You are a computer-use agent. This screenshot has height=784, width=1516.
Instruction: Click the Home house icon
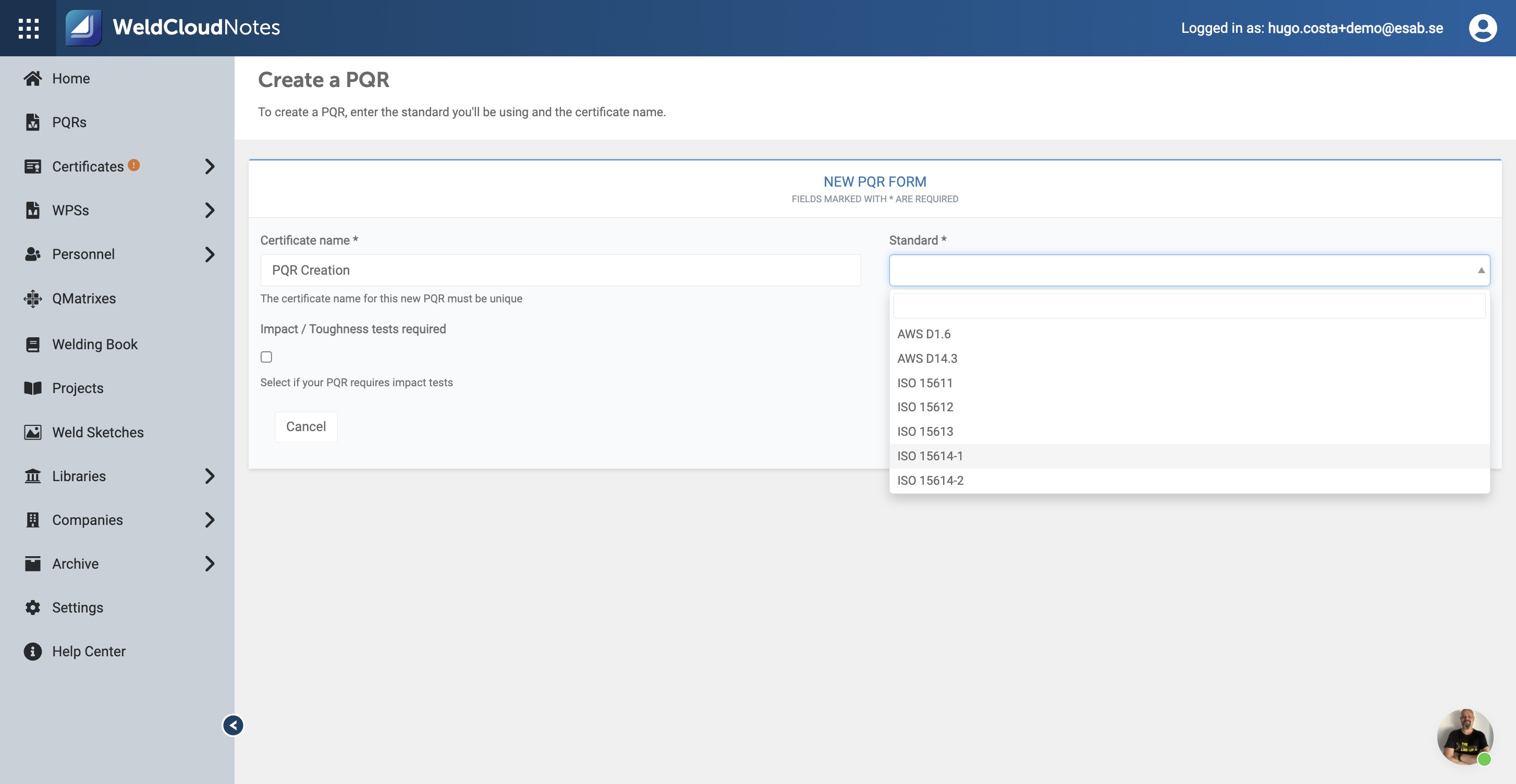click(33, 78)
